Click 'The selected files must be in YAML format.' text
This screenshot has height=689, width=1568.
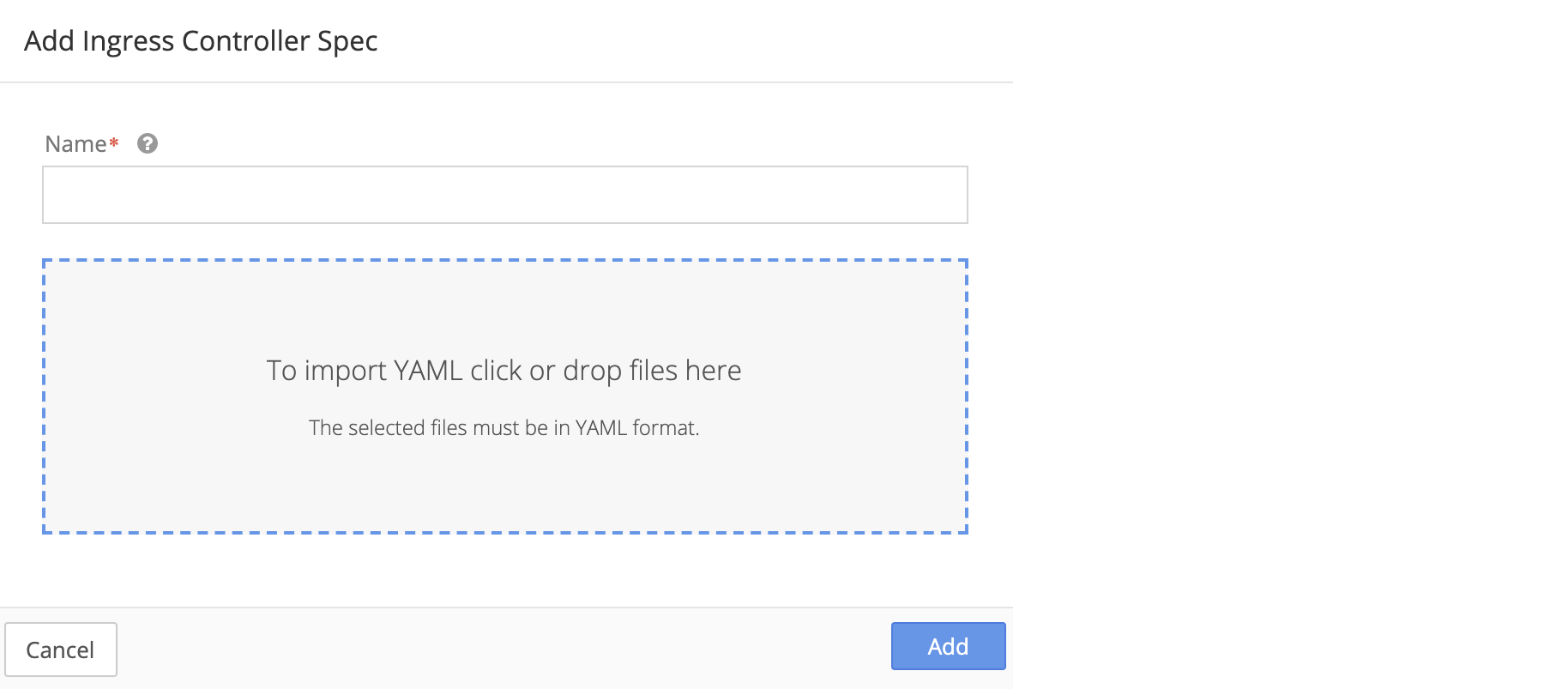point(504,427)
